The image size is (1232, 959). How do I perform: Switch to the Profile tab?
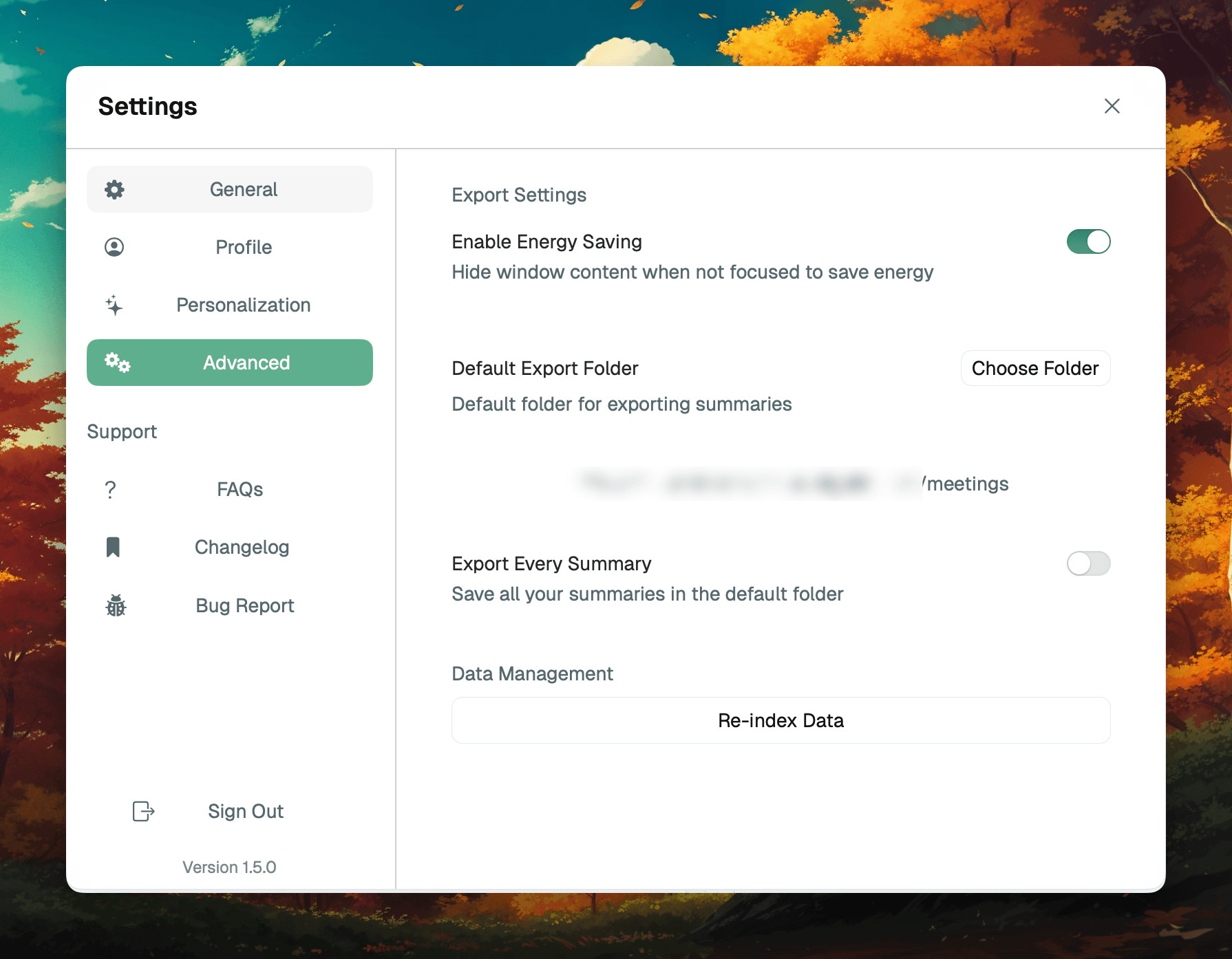[230, 247]
